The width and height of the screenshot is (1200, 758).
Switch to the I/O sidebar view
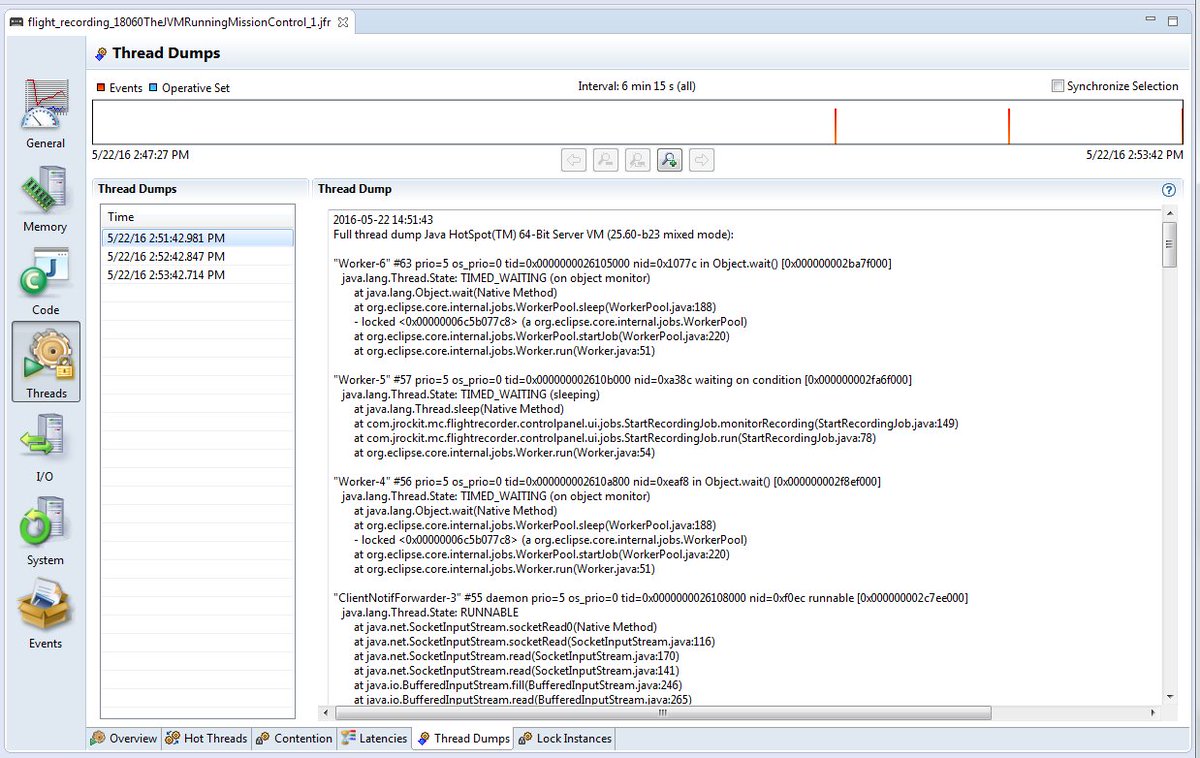tap(44, 444)
